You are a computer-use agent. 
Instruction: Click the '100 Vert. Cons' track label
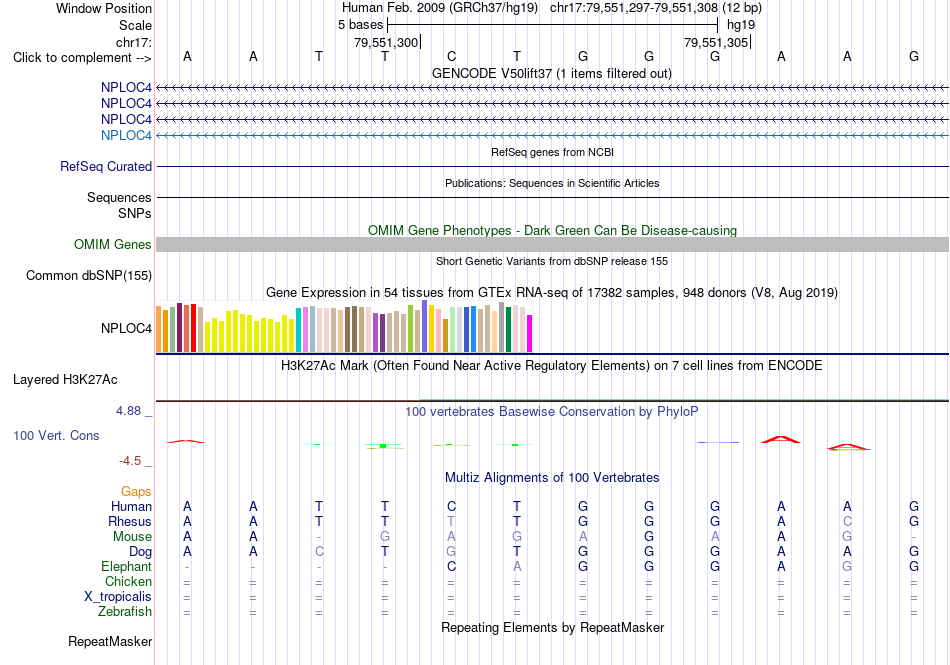point(56,435)
